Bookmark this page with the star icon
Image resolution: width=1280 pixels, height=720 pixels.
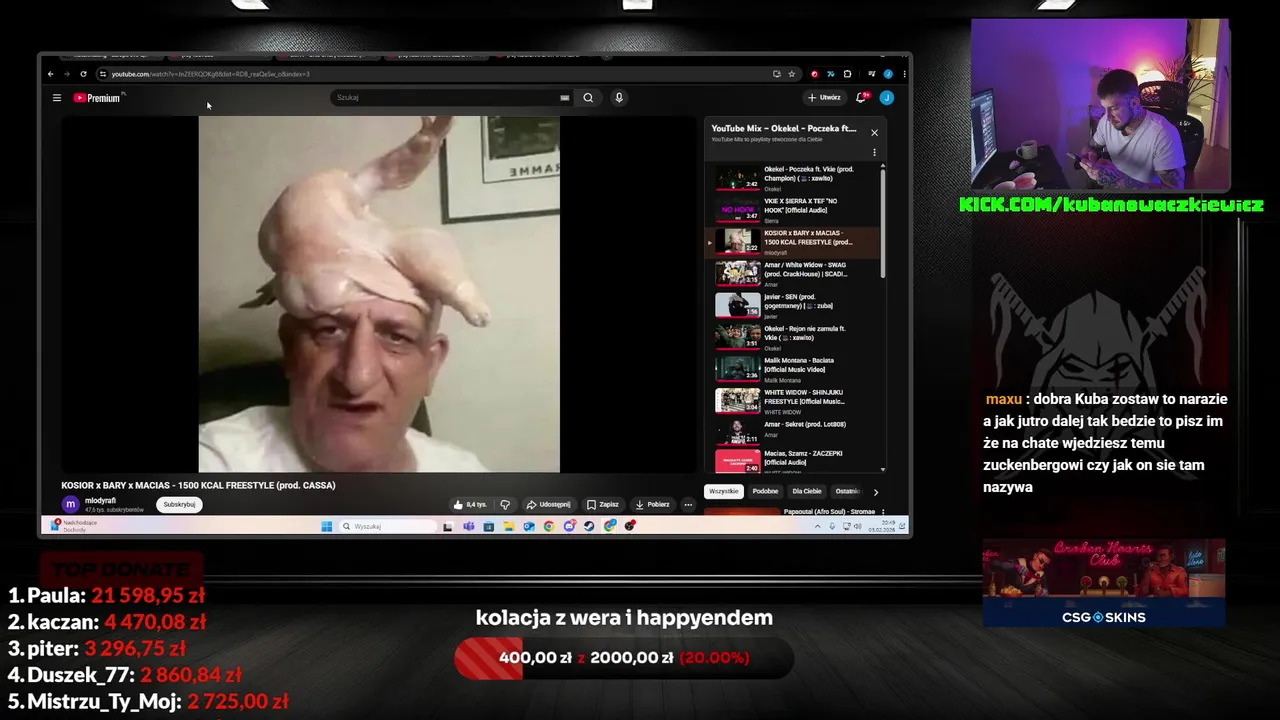pos(792,74)
